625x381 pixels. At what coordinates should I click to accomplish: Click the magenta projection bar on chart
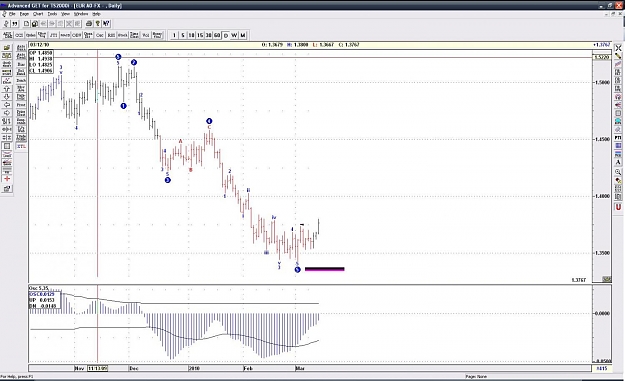[x=324, y=269]
